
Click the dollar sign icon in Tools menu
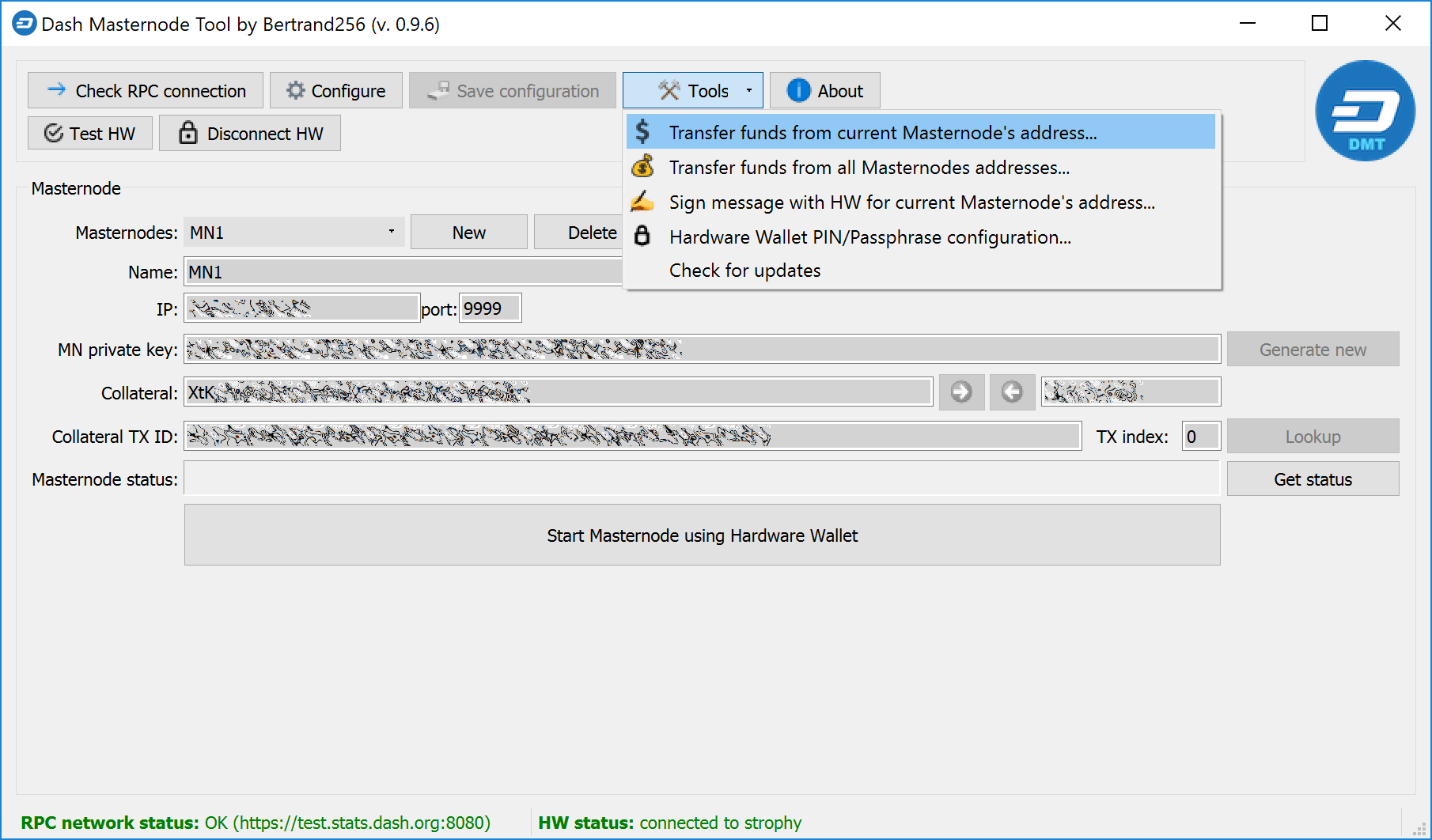point(642,131)
